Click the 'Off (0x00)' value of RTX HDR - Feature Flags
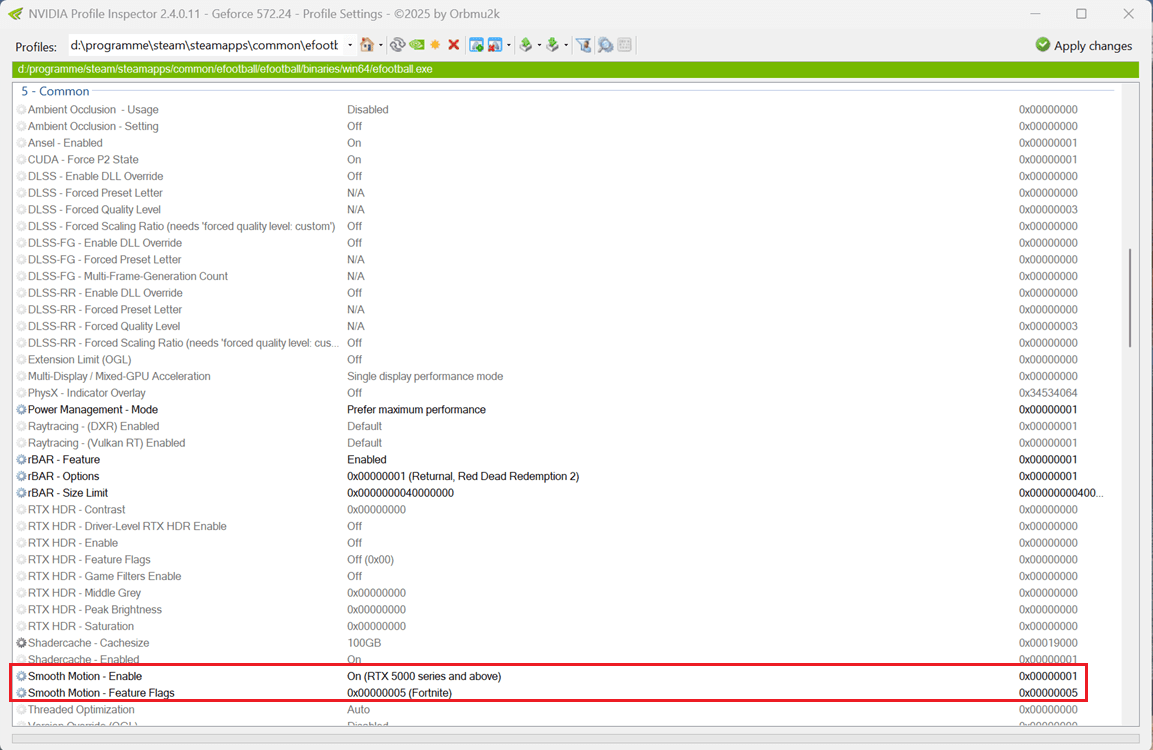Image resolution: width=1153 pixels, height=750 pixels. click(371, 560)
